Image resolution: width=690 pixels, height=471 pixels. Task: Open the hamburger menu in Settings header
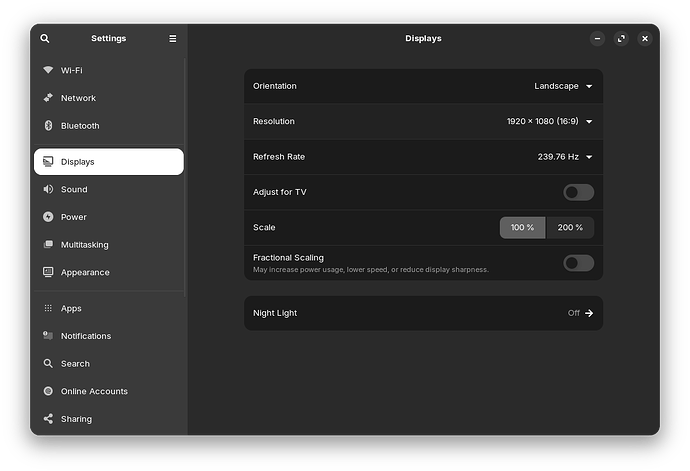point(172,38)
